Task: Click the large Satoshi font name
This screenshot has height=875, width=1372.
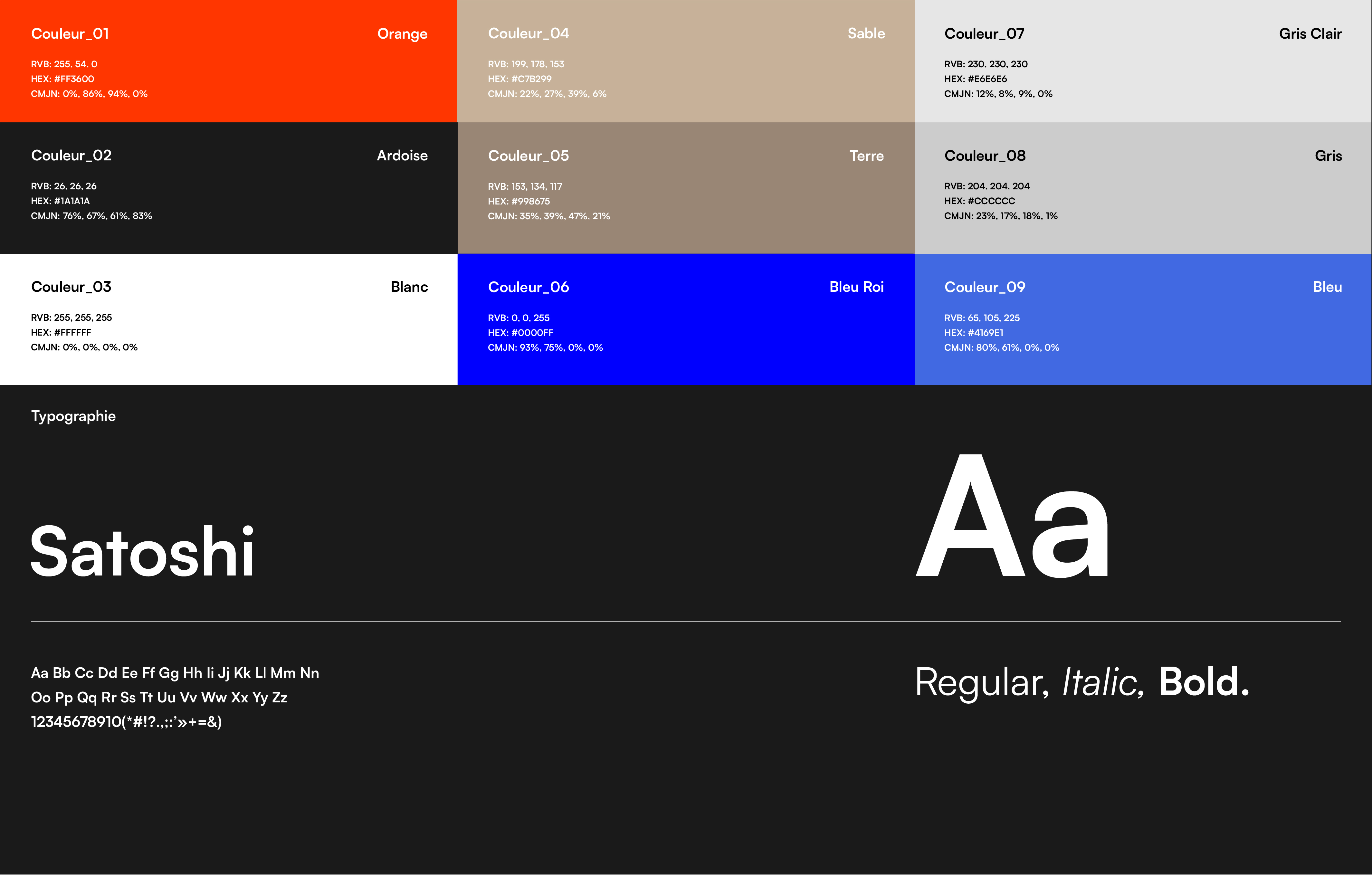Action: [142, 551]
